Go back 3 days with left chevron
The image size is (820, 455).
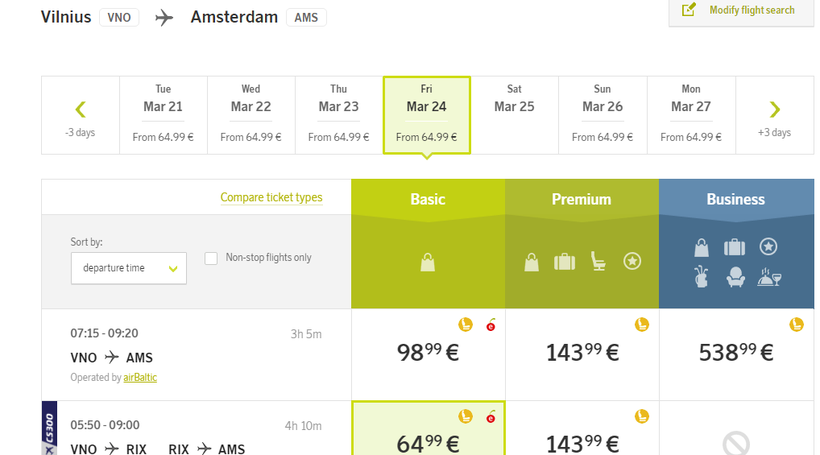point(80,115)
